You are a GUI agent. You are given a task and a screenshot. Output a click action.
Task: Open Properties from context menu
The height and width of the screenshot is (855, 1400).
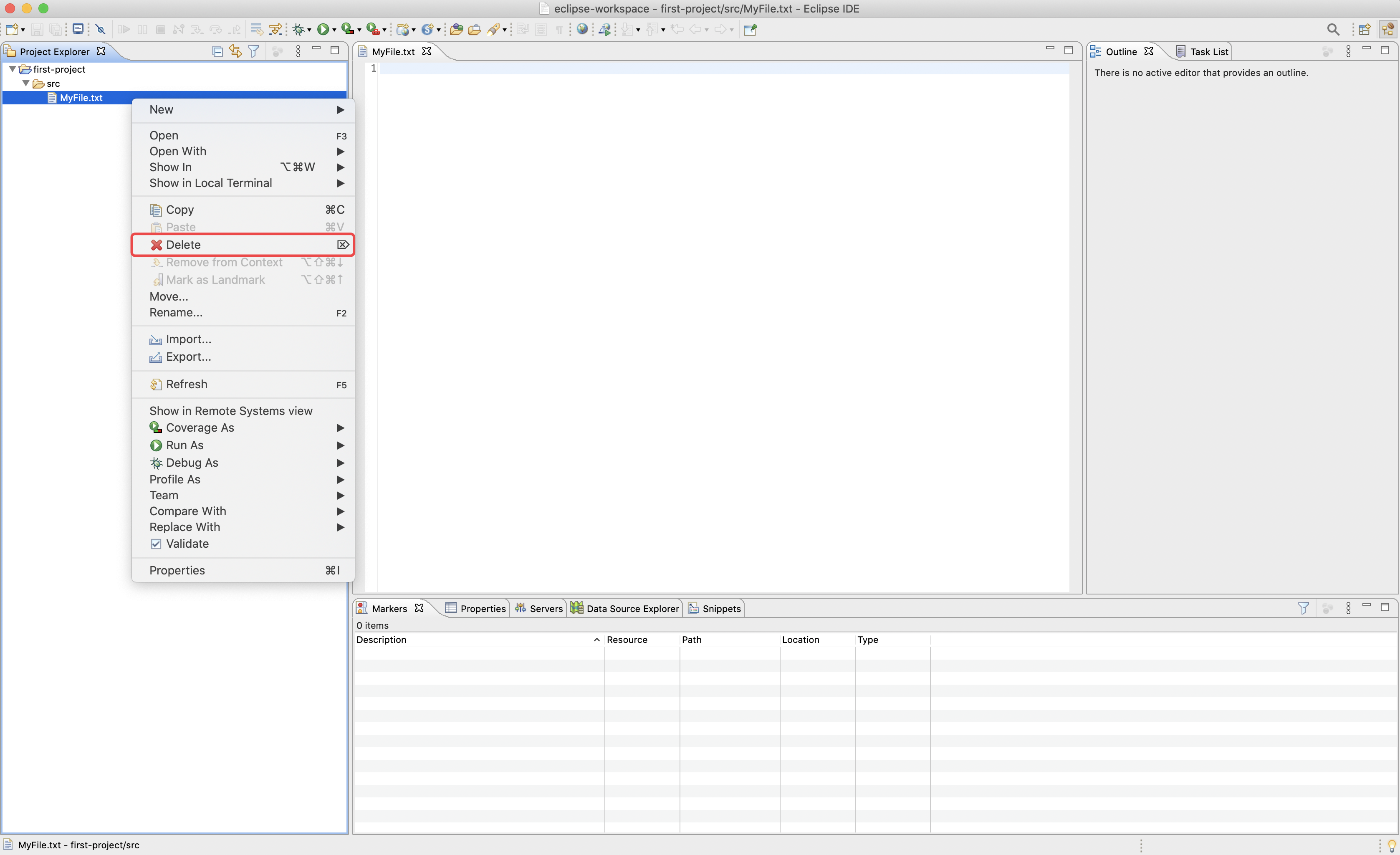pyautogui.click(x=243, y=570)
